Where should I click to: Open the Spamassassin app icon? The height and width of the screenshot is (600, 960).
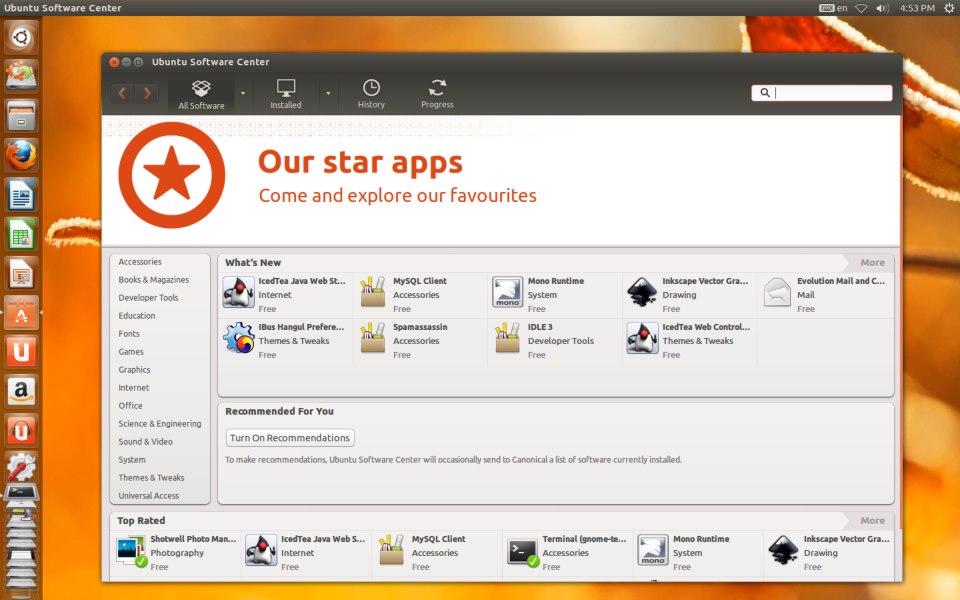(x=373, y=338)
